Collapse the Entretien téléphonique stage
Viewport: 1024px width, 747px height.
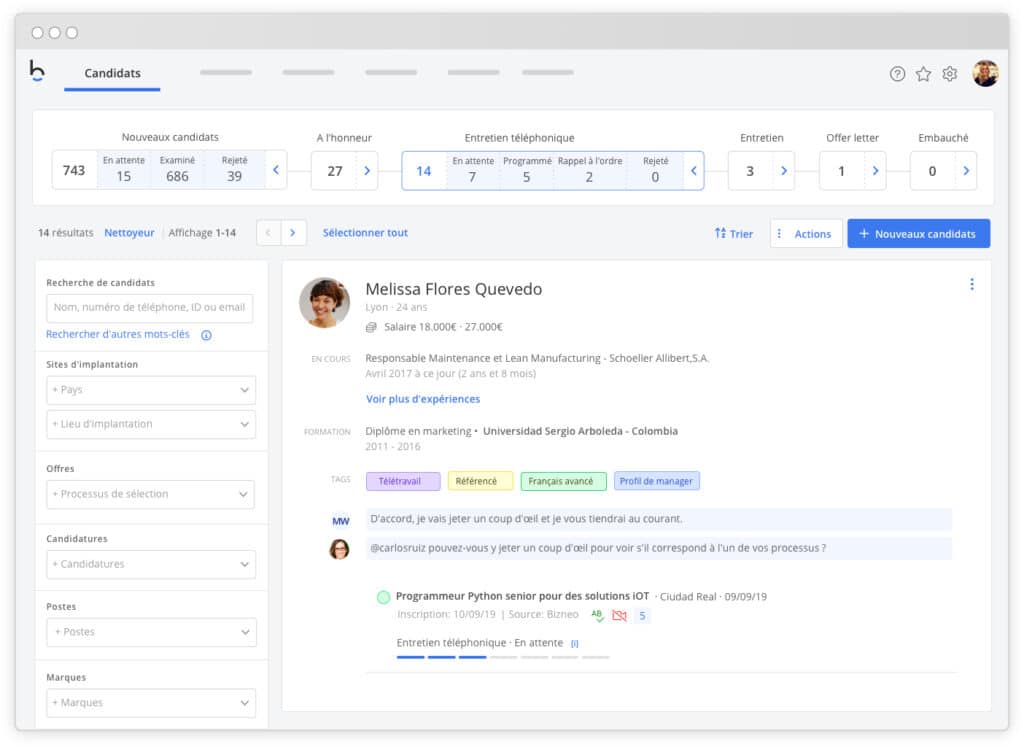click(694, 170)
